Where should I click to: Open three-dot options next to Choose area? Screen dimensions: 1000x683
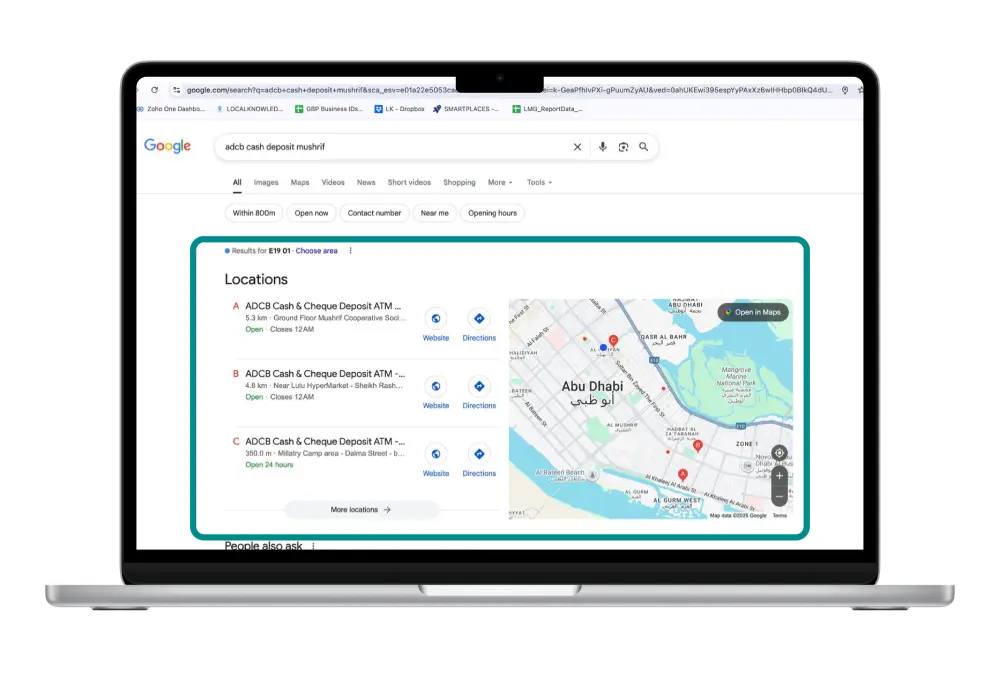click(350, 251)
